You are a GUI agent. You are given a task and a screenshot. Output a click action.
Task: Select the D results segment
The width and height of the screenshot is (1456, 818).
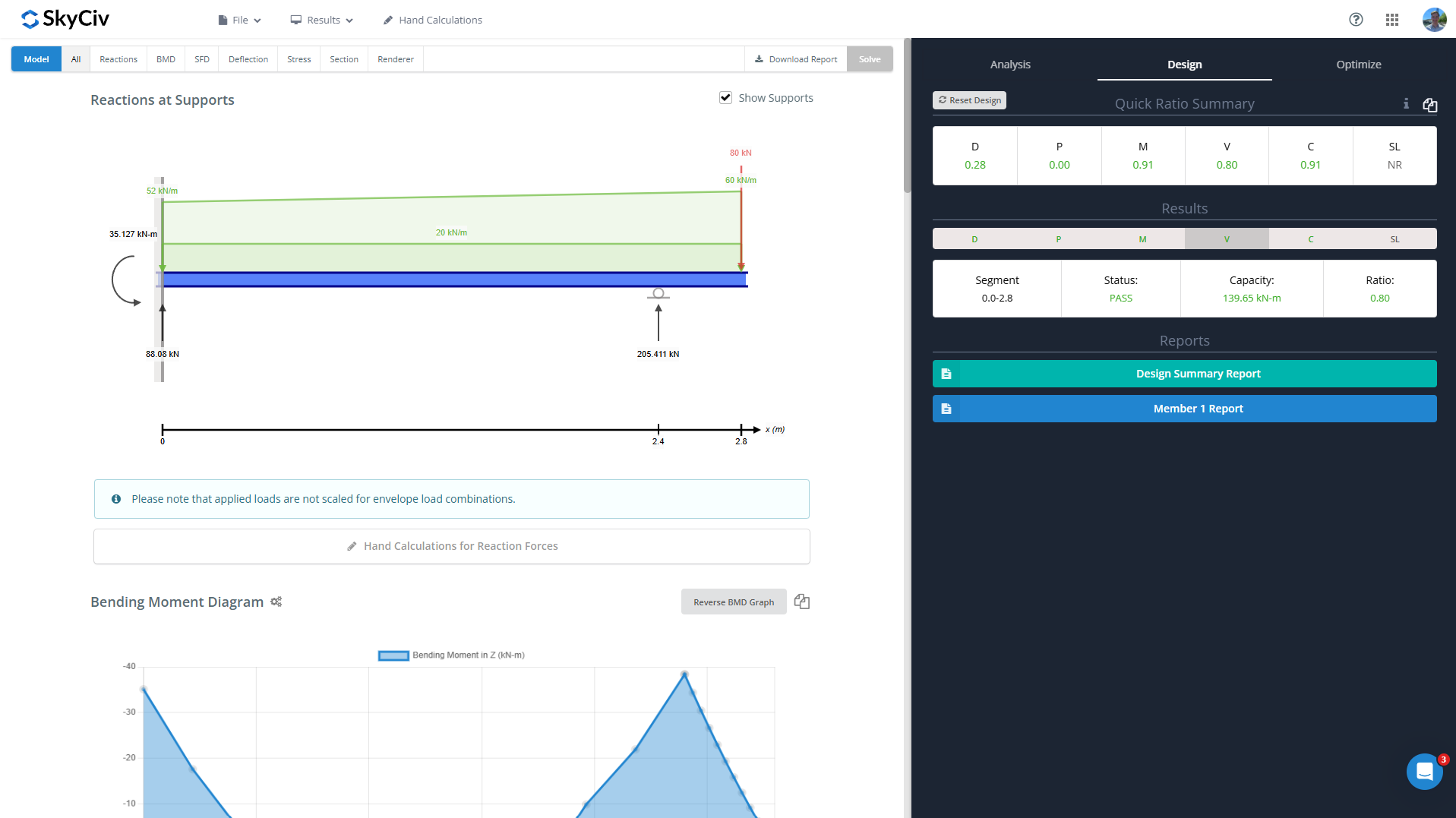click(x=974, y=239)
